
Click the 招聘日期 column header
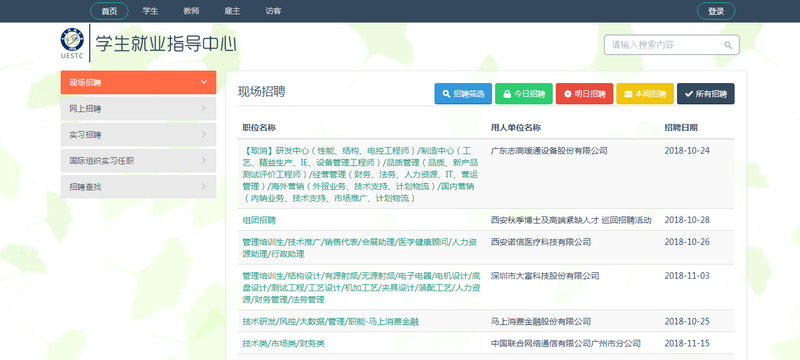click(681, 127)
